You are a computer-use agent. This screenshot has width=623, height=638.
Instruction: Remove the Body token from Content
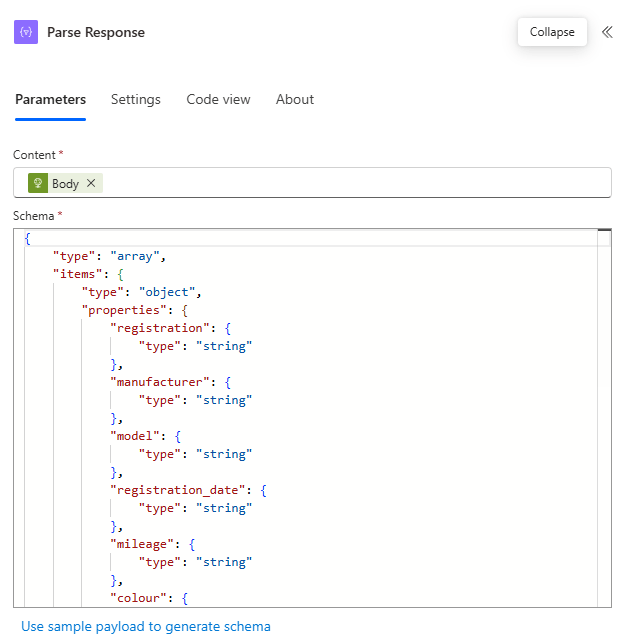(91, 183)
